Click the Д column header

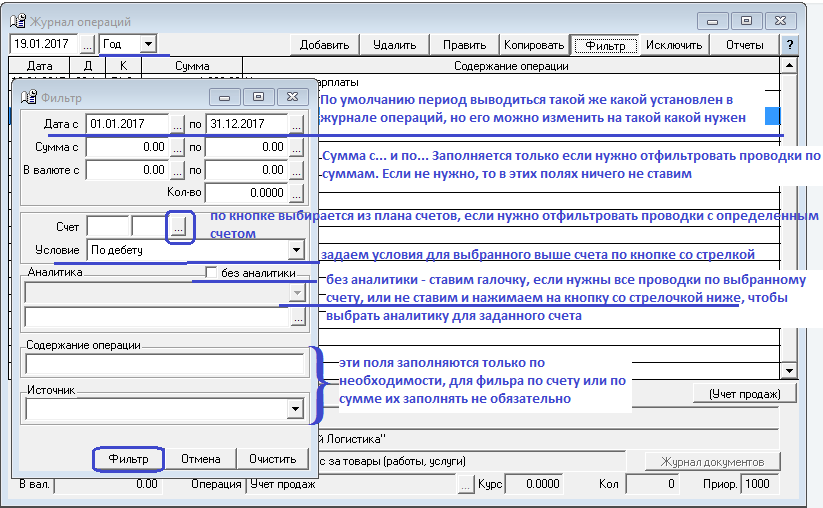pyautogui.click(x=88, y=66)
